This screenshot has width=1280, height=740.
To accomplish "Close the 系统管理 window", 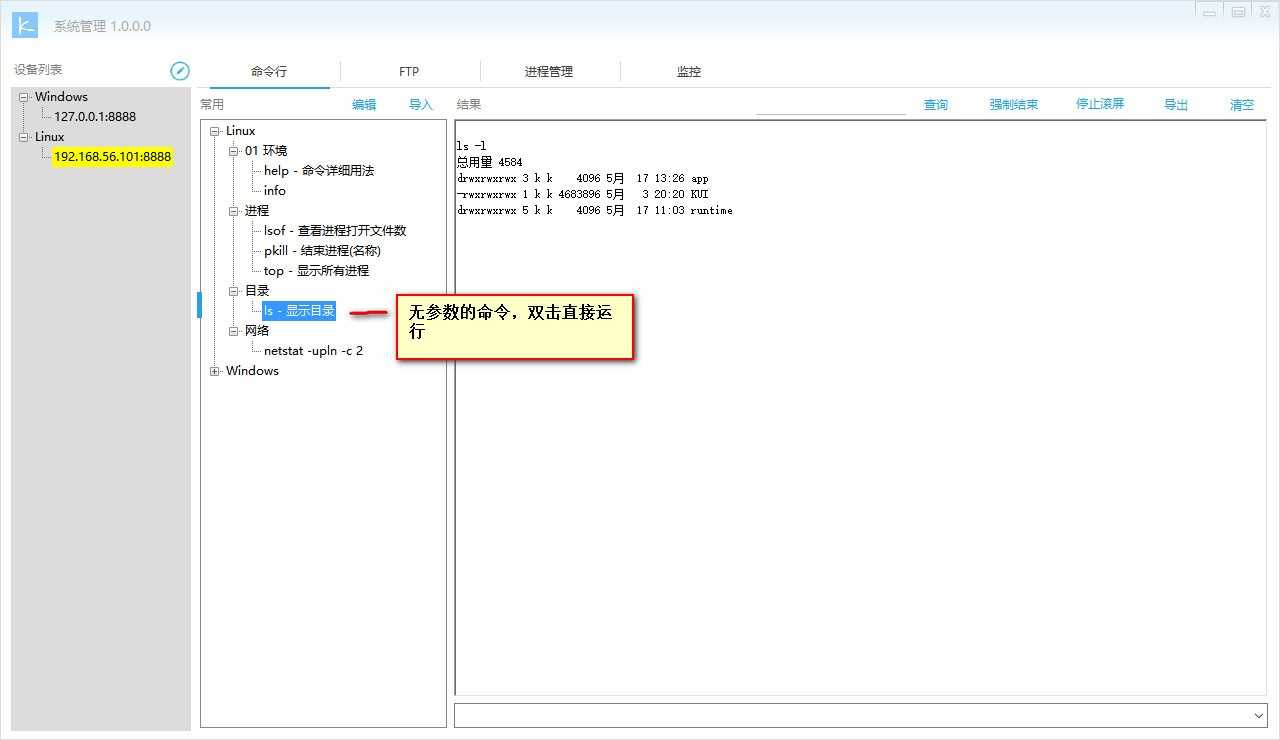I will [x=1264, y=12].
